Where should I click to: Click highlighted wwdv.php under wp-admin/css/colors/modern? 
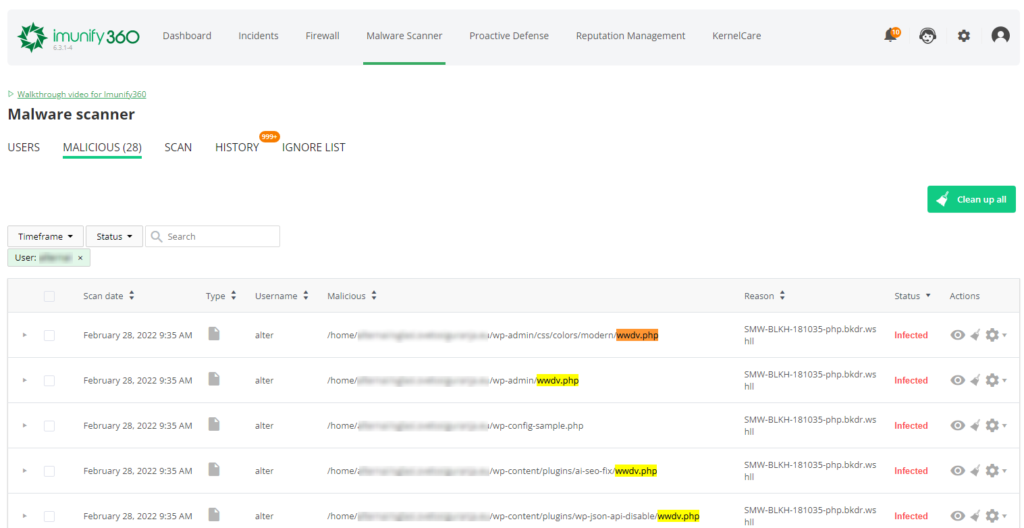[x=637, y=335]
